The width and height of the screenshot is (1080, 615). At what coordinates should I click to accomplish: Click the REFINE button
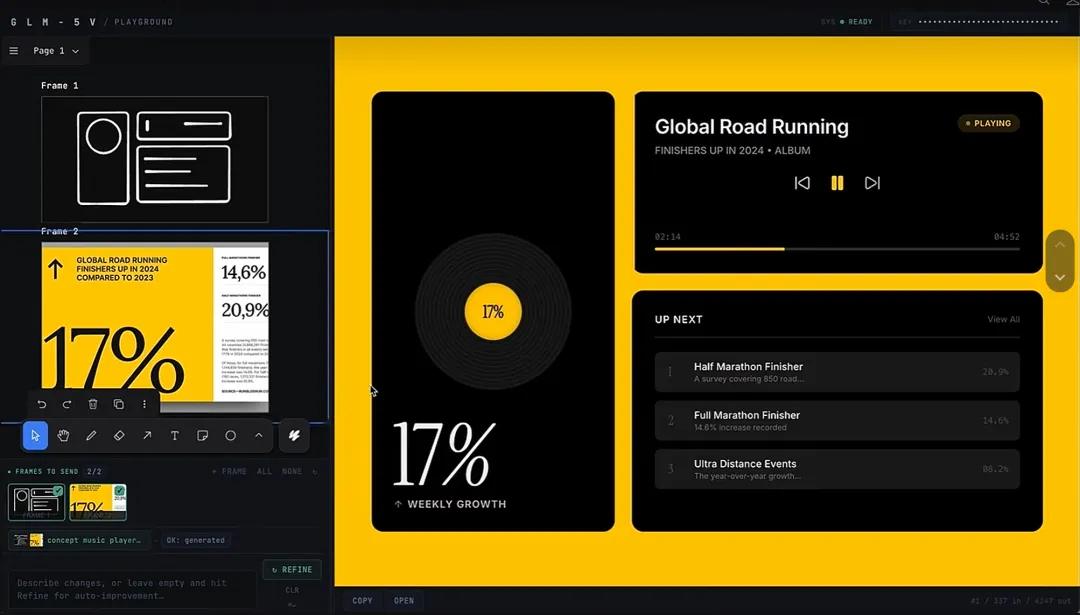(292, 570)
